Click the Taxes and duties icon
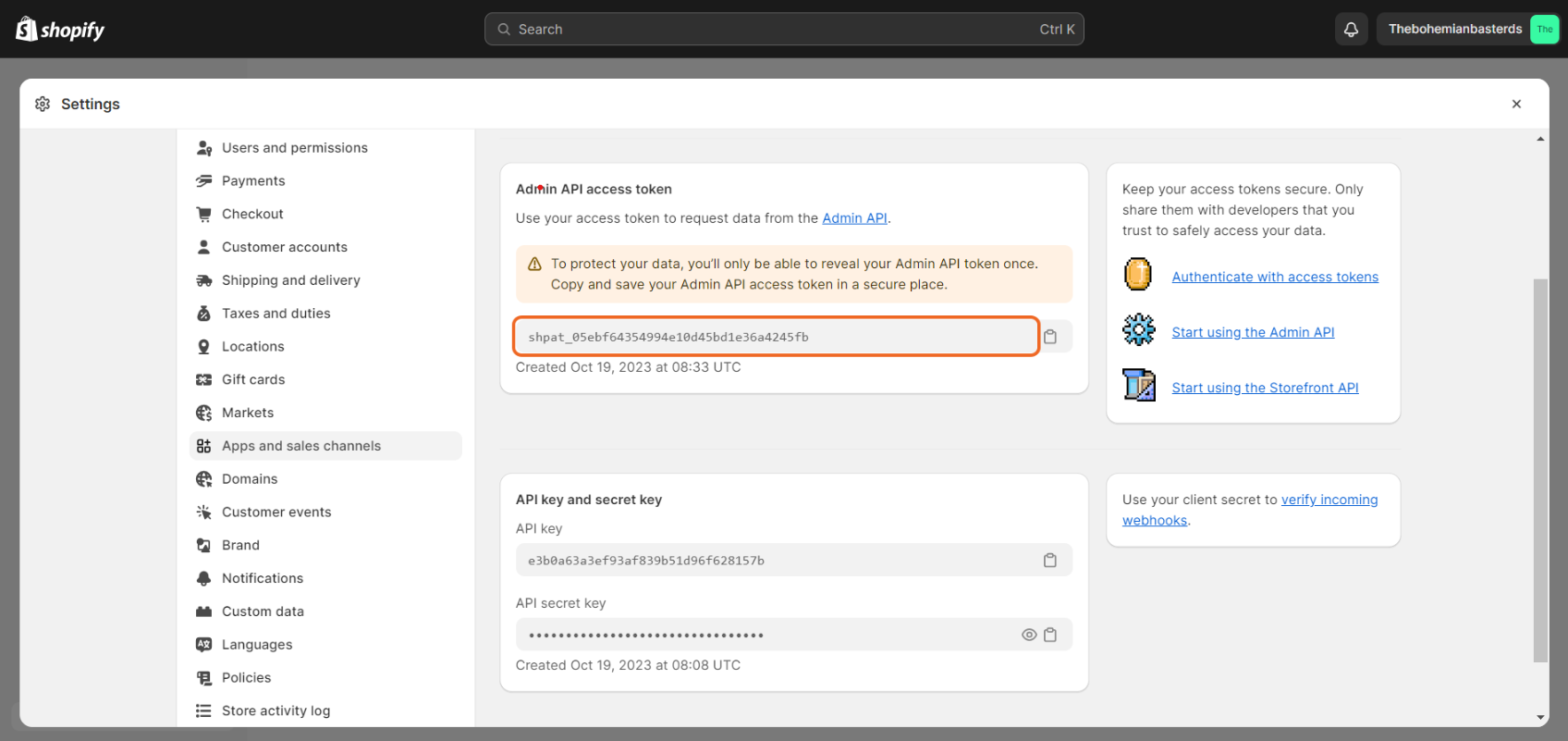Image resolution: width=1568 pixels, height=741 pixels. [x=204, y=314]
